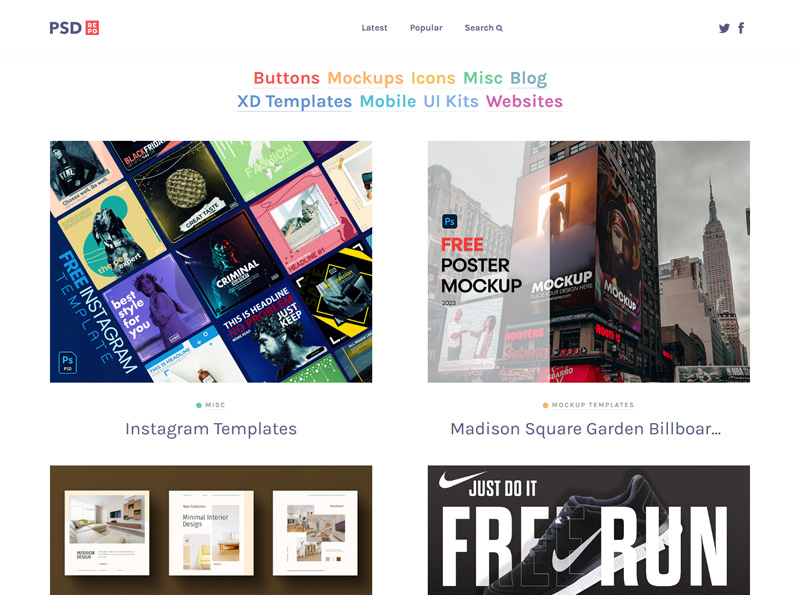Select the Misc category heading link
Image resolution: width=800 pixels, height=600 pixels.
coord(483,78)
